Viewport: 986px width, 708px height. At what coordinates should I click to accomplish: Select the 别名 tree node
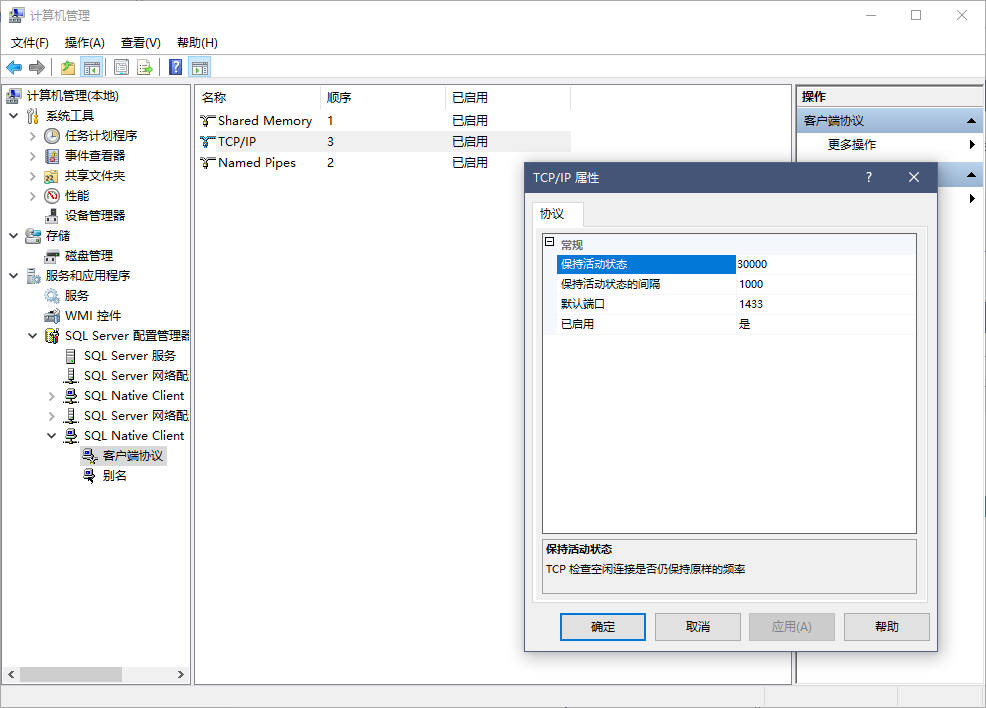point(115,475)
